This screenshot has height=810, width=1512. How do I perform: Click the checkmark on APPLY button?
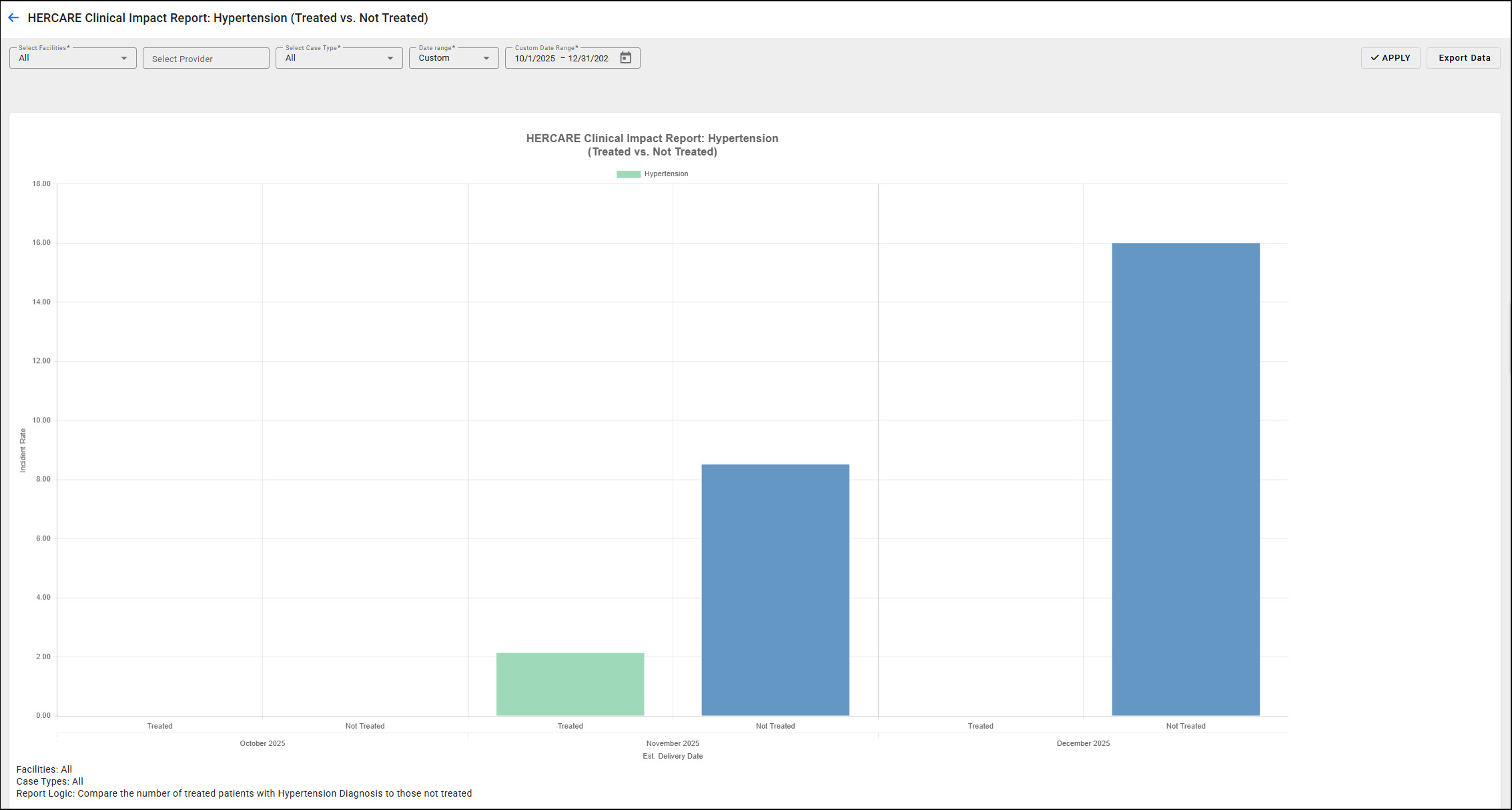point(1375,58)
